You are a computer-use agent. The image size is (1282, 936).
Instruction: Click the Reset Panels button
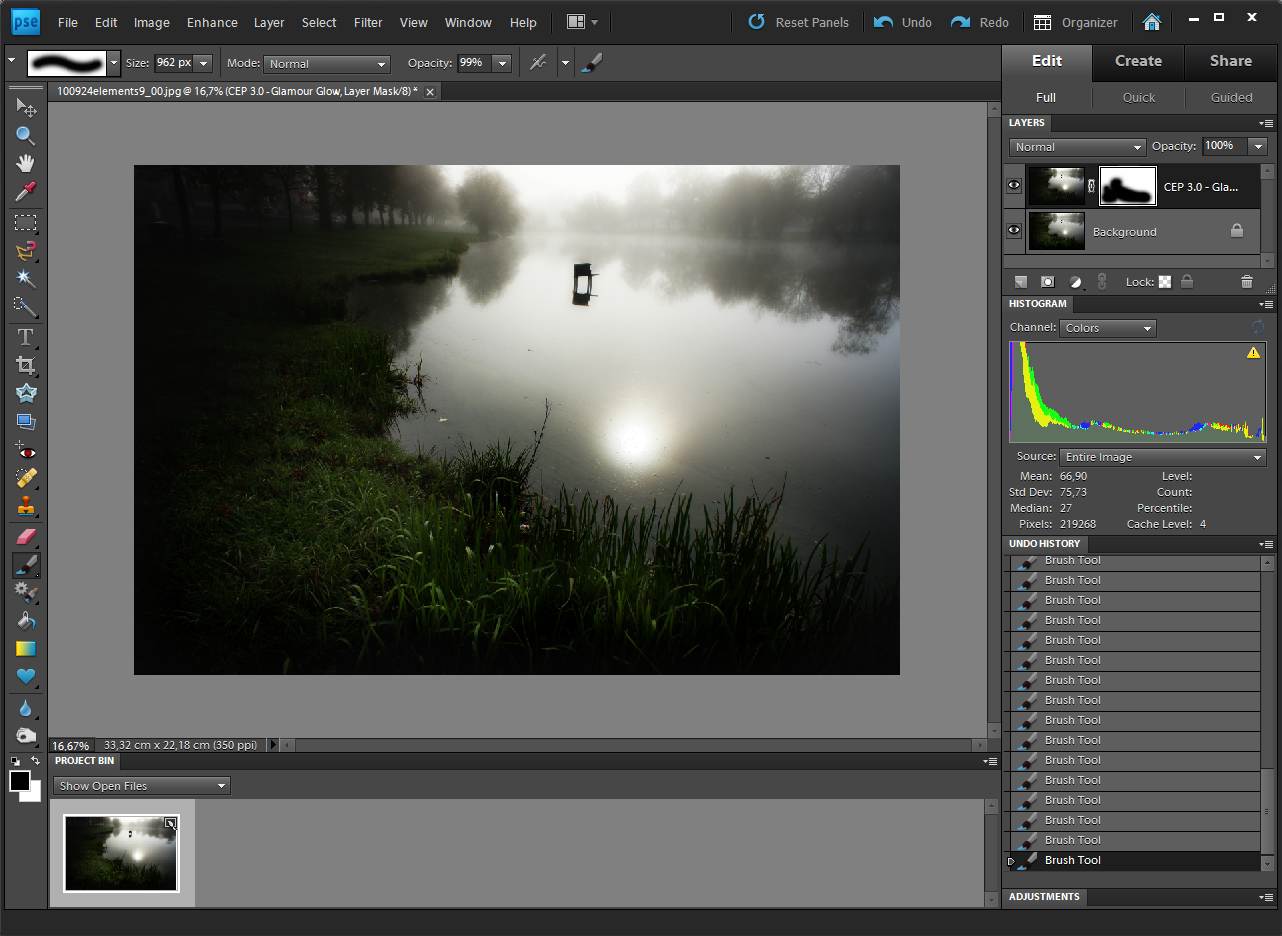(x=798, y=22)
